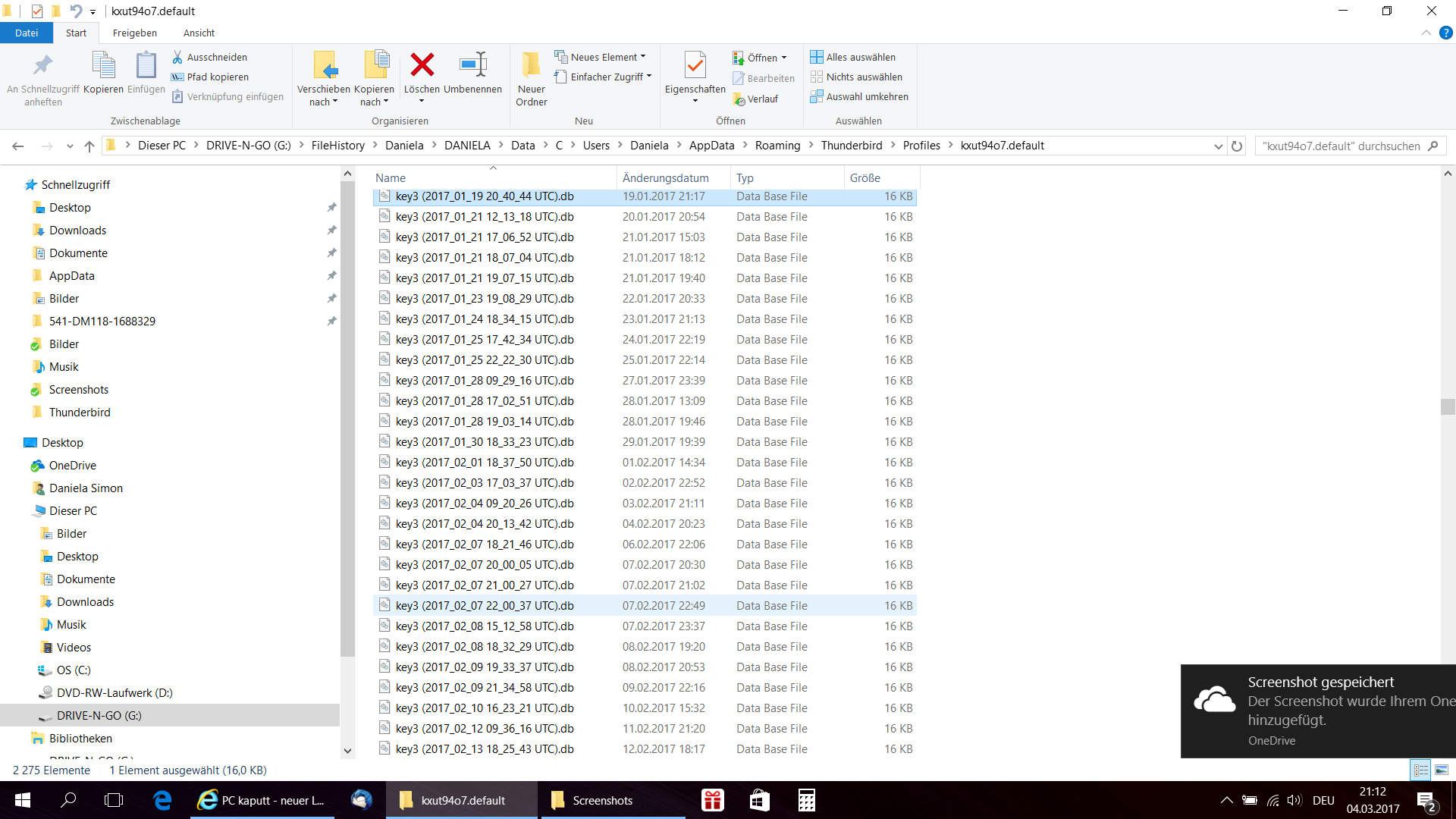The image size is (1456, 819).
Task: Click the Eigenschaften properties icon
Action: click(695, 67)
